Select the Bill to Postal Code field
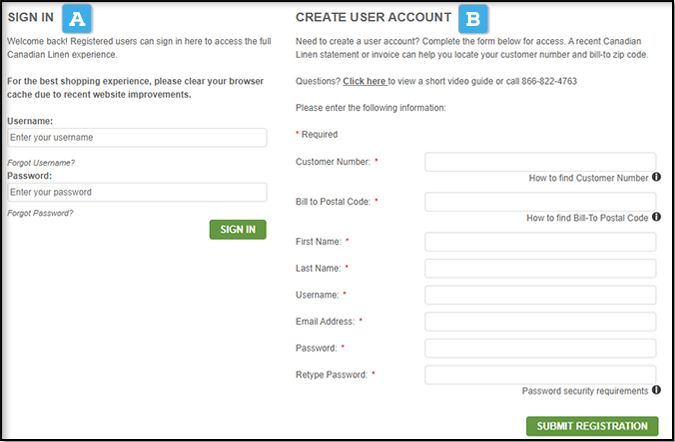 (540, 202)
